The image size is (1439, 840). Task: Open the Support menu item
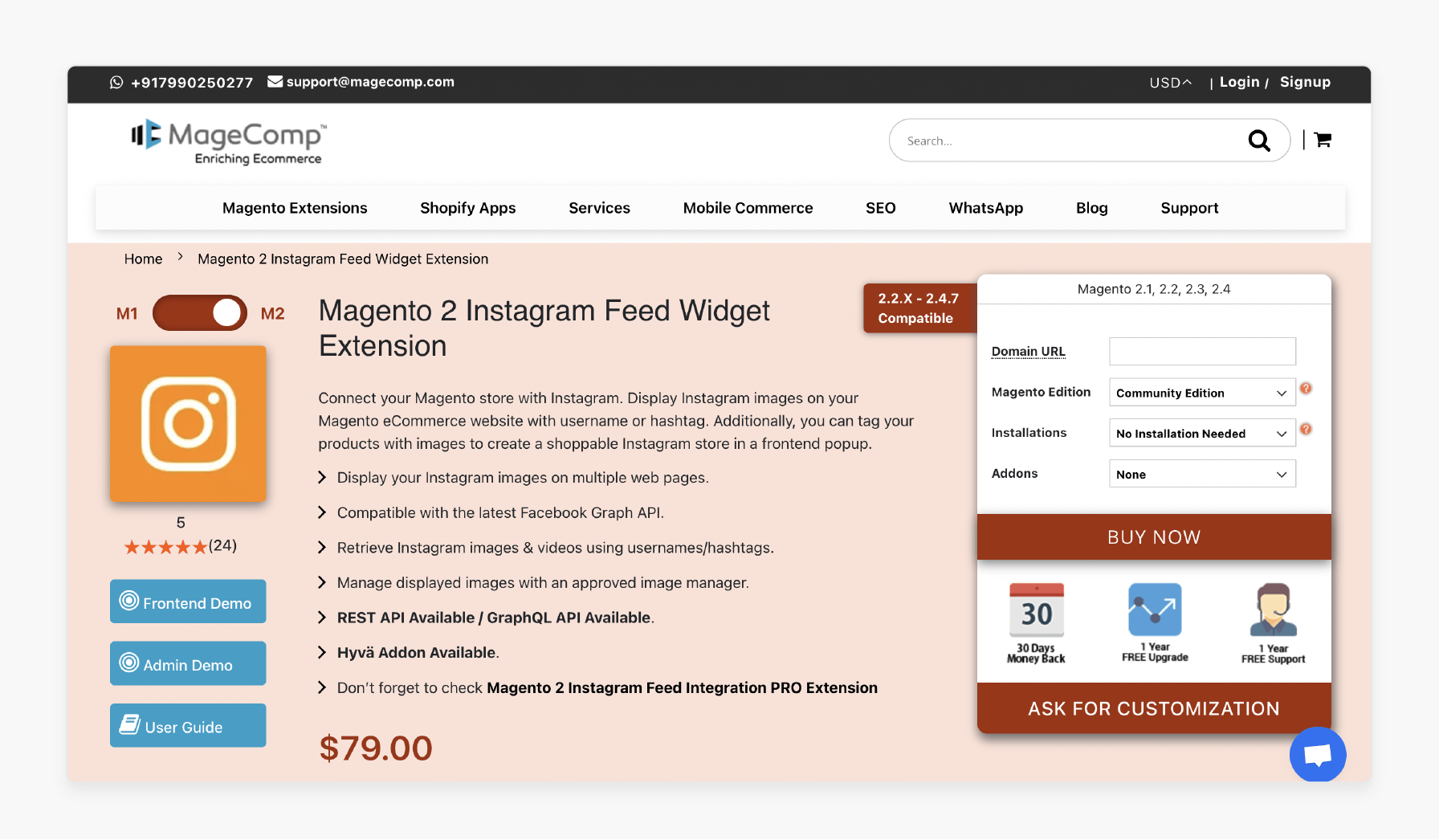[1189, 208]
